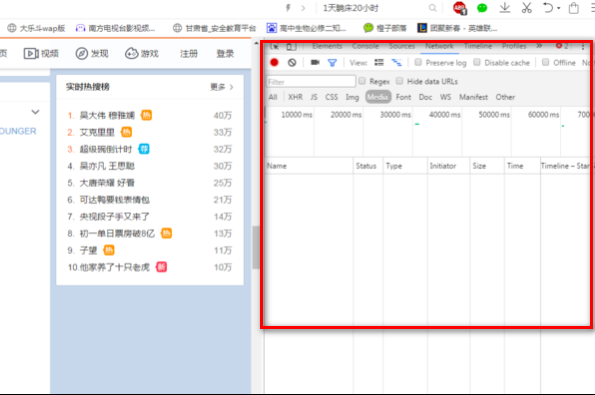Screen dimensions: 595x395
Task: Toggle the overview waterfall view icon
Action: (397, 63)
